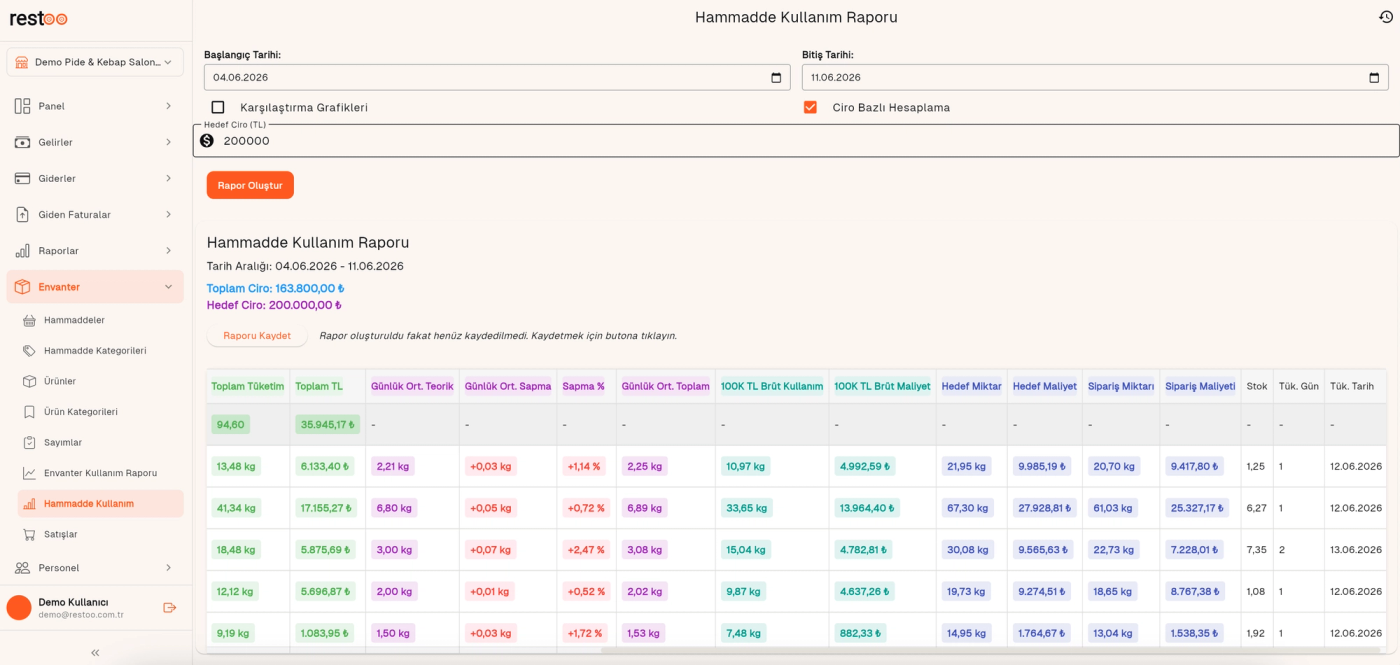Open the calendar picker in Başlangıç Tarihi

click(x=776, y=77)
